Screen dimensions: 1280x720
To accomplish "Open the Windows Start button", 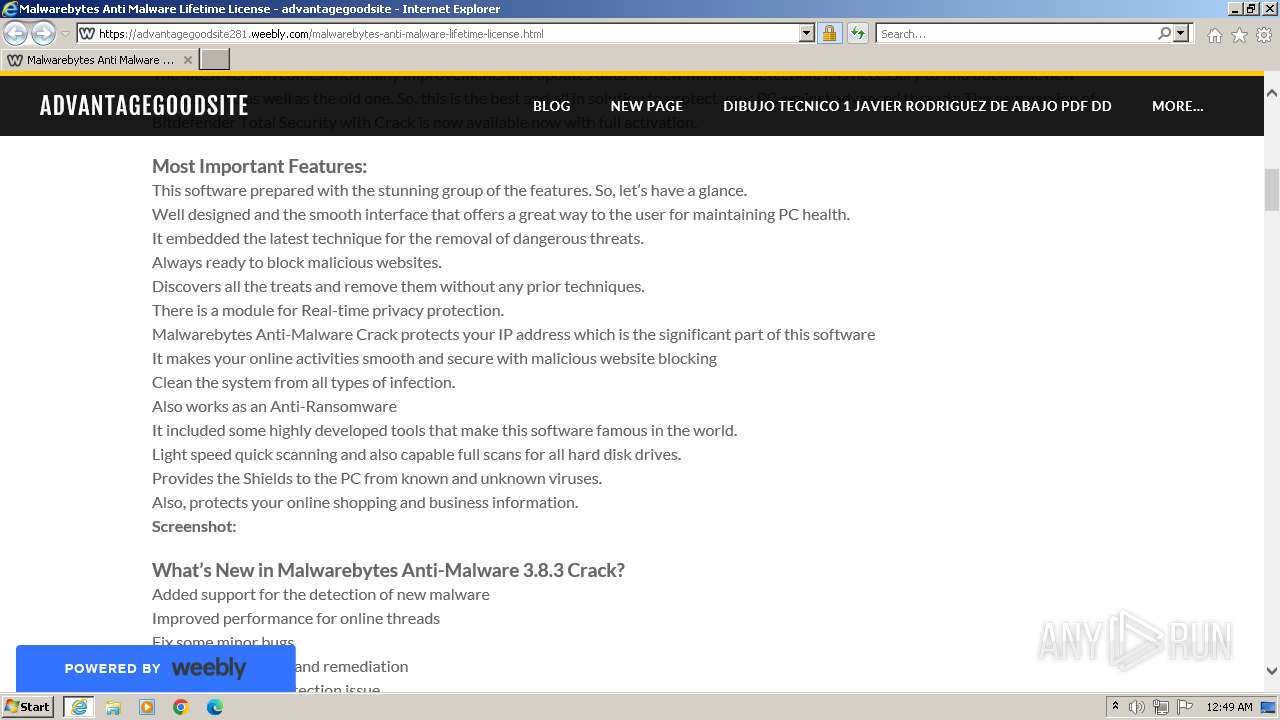I will coord(27,707).
